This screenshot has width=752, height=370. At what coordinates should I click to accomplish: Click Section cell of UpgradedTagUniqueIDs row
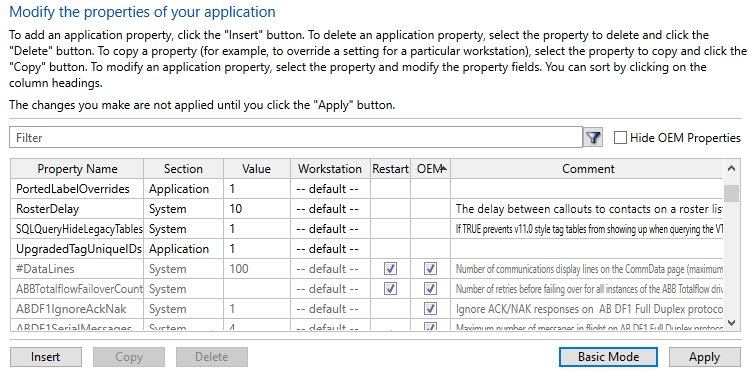[x=183, y=249]
